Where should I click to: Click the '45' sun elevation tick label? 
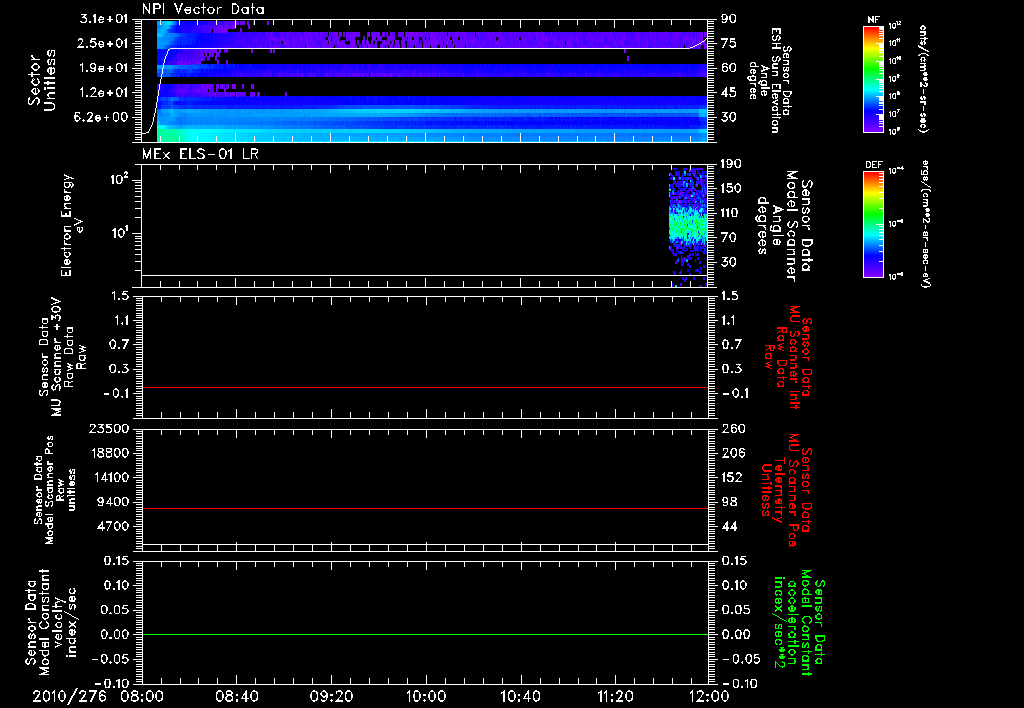729,93
